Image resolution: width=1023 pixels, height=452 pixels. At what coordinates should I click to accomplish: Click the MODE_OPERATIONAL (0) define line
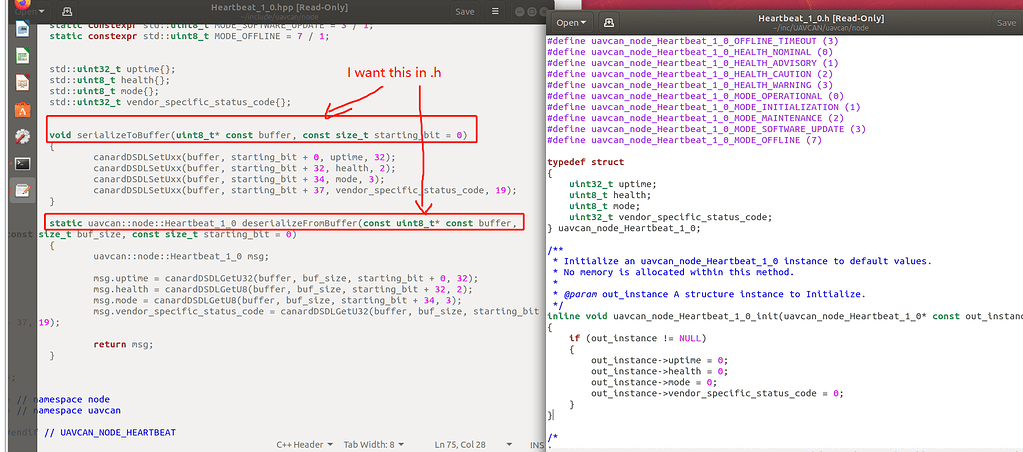click(695, 97)
